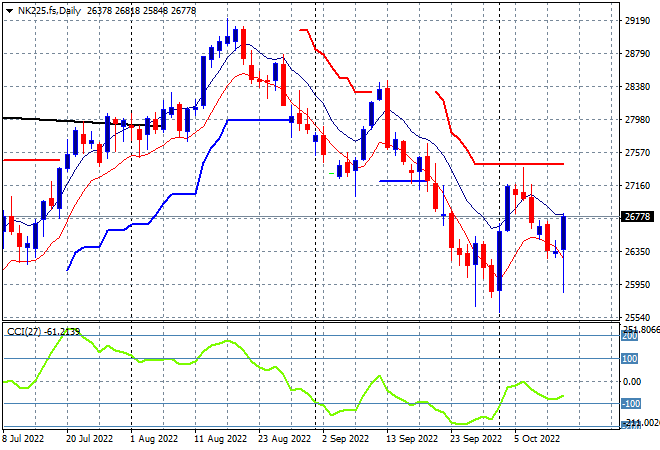Click the CCI 100 level label

630,359
